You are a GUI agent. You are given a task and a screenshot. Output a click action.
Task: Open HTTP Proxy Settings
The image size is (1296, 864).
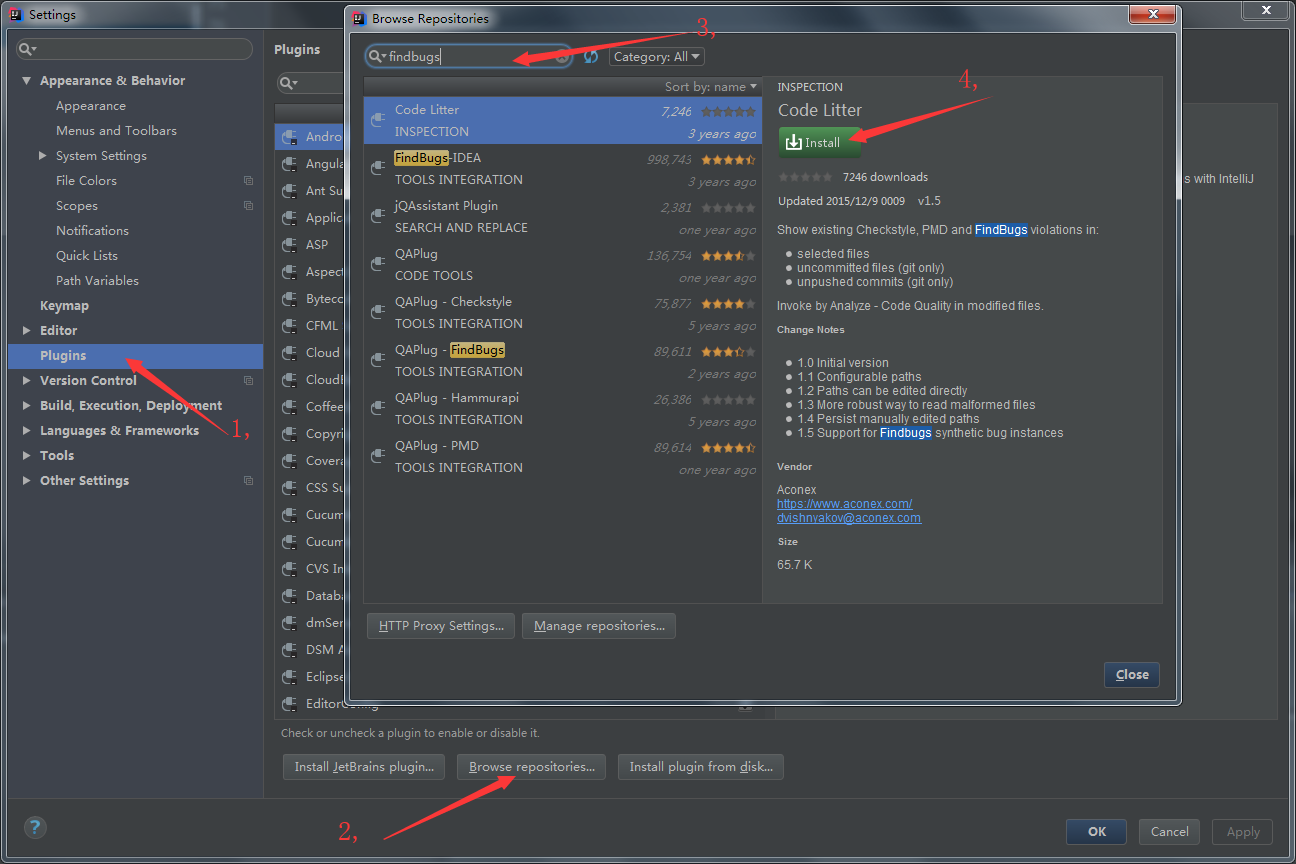442,626
